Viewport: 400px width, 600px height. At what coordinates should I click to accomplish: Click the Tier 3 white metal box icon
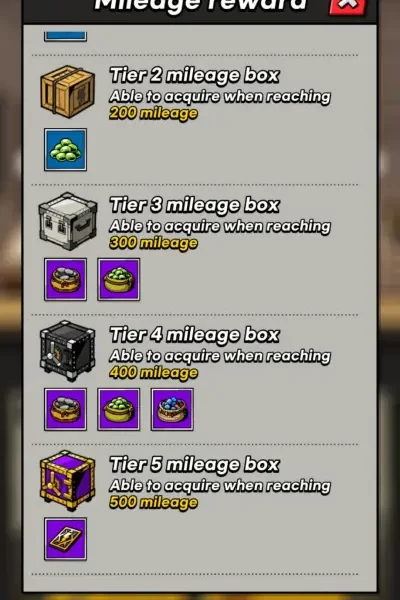67,221
